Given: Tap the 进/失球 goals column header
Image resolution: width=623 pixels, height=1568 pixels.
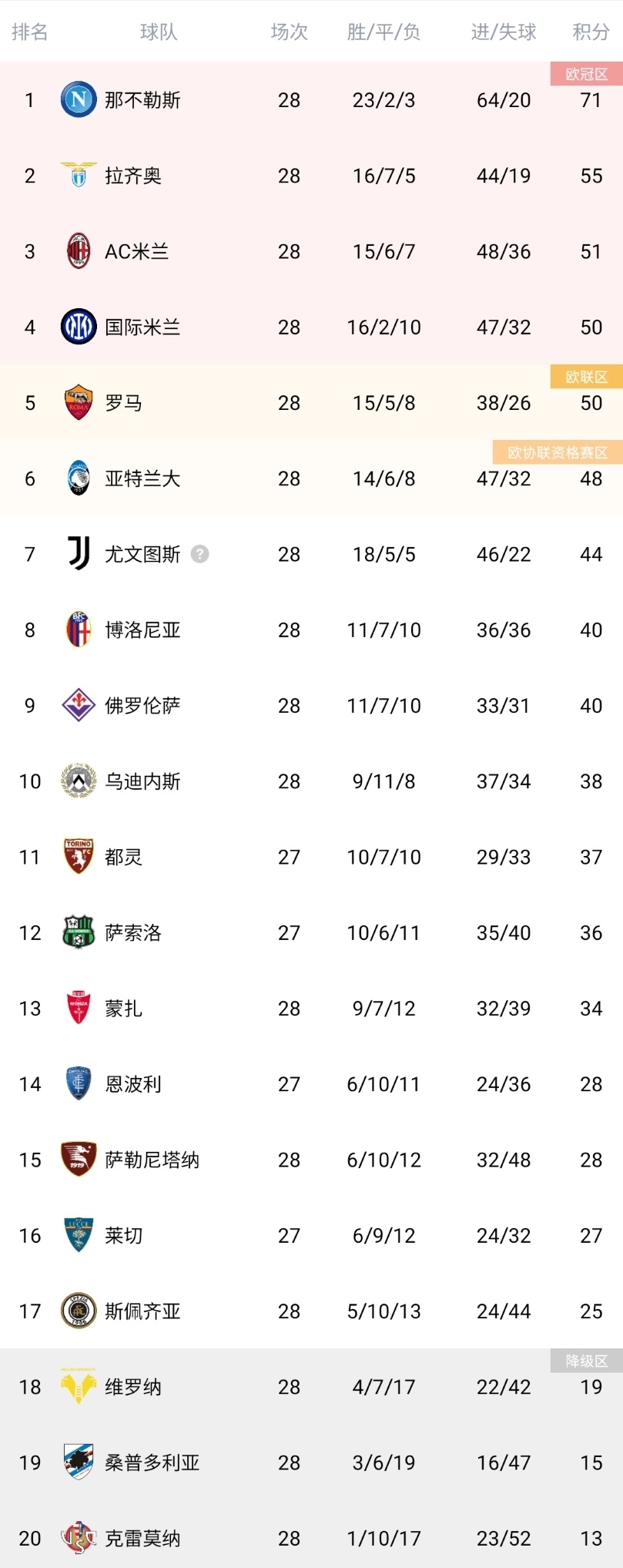Looking at the screenshot, I should 504,32.
